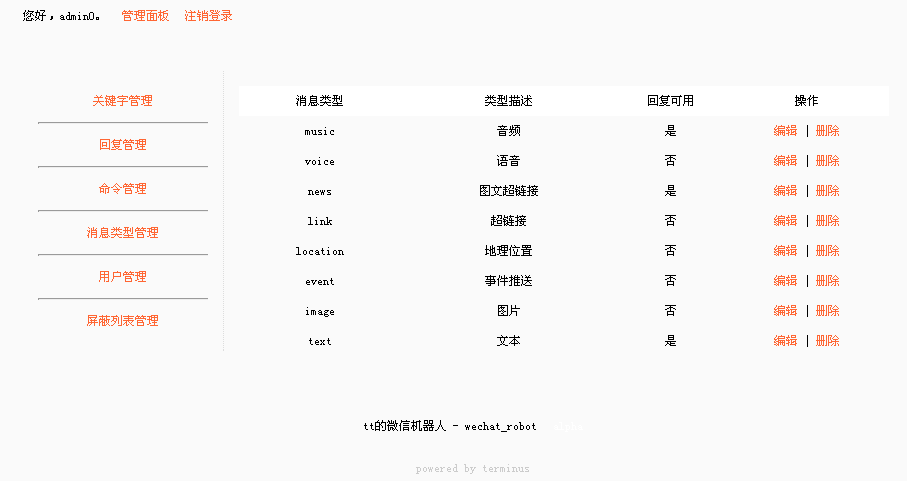This screenshot has width=907, height=481.
Task: Delete the event message type
Action: tap(827, 281)
